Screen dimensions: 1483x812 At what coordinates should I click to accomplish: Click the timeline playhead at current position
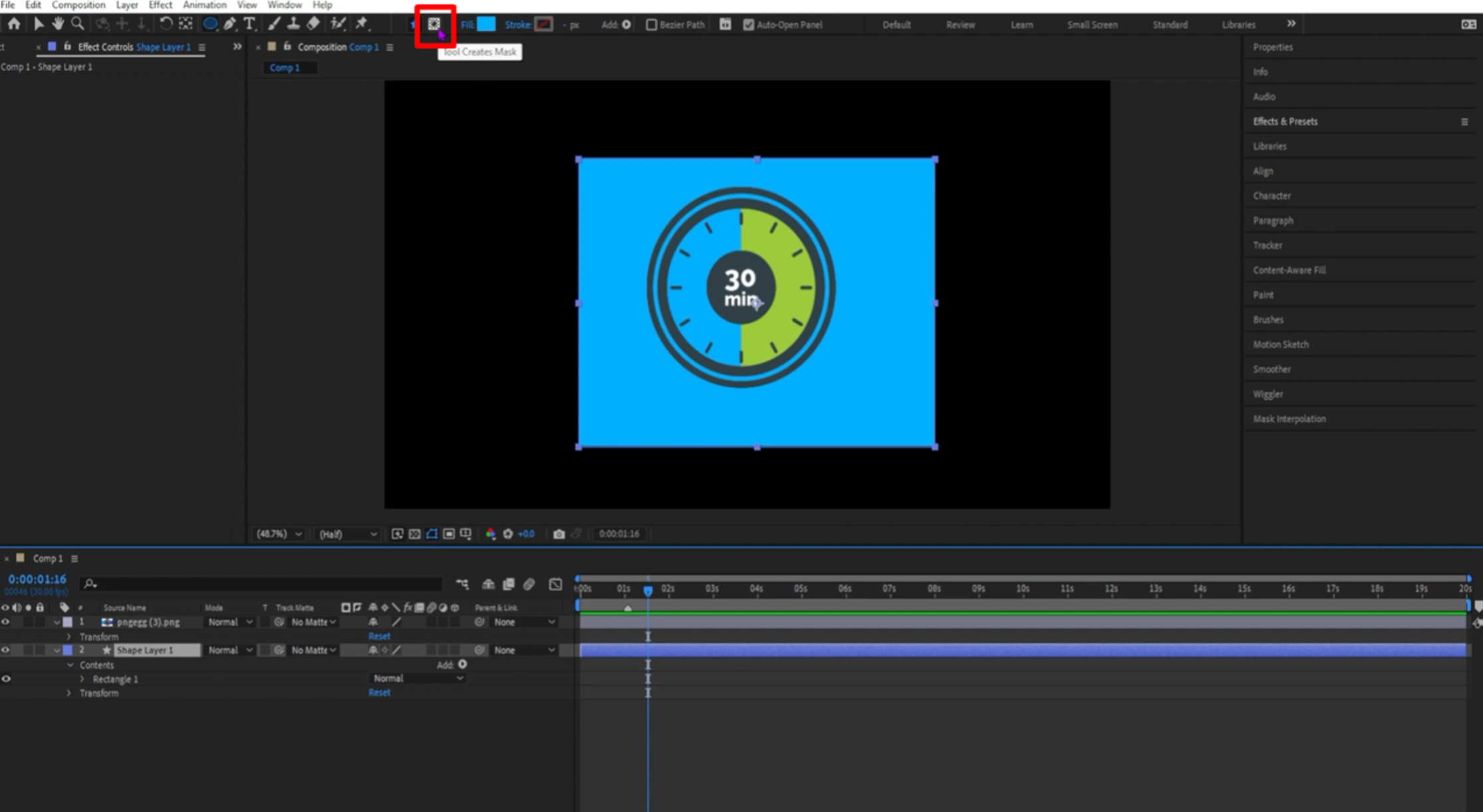click(648, 589)
